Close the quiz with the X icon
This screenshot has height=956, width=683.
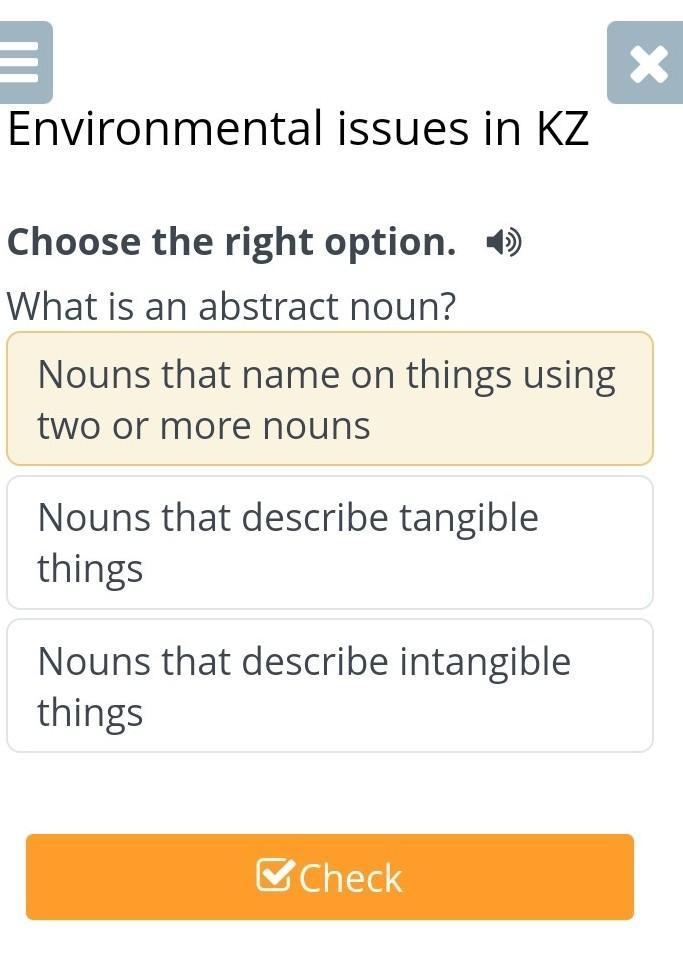648,64
